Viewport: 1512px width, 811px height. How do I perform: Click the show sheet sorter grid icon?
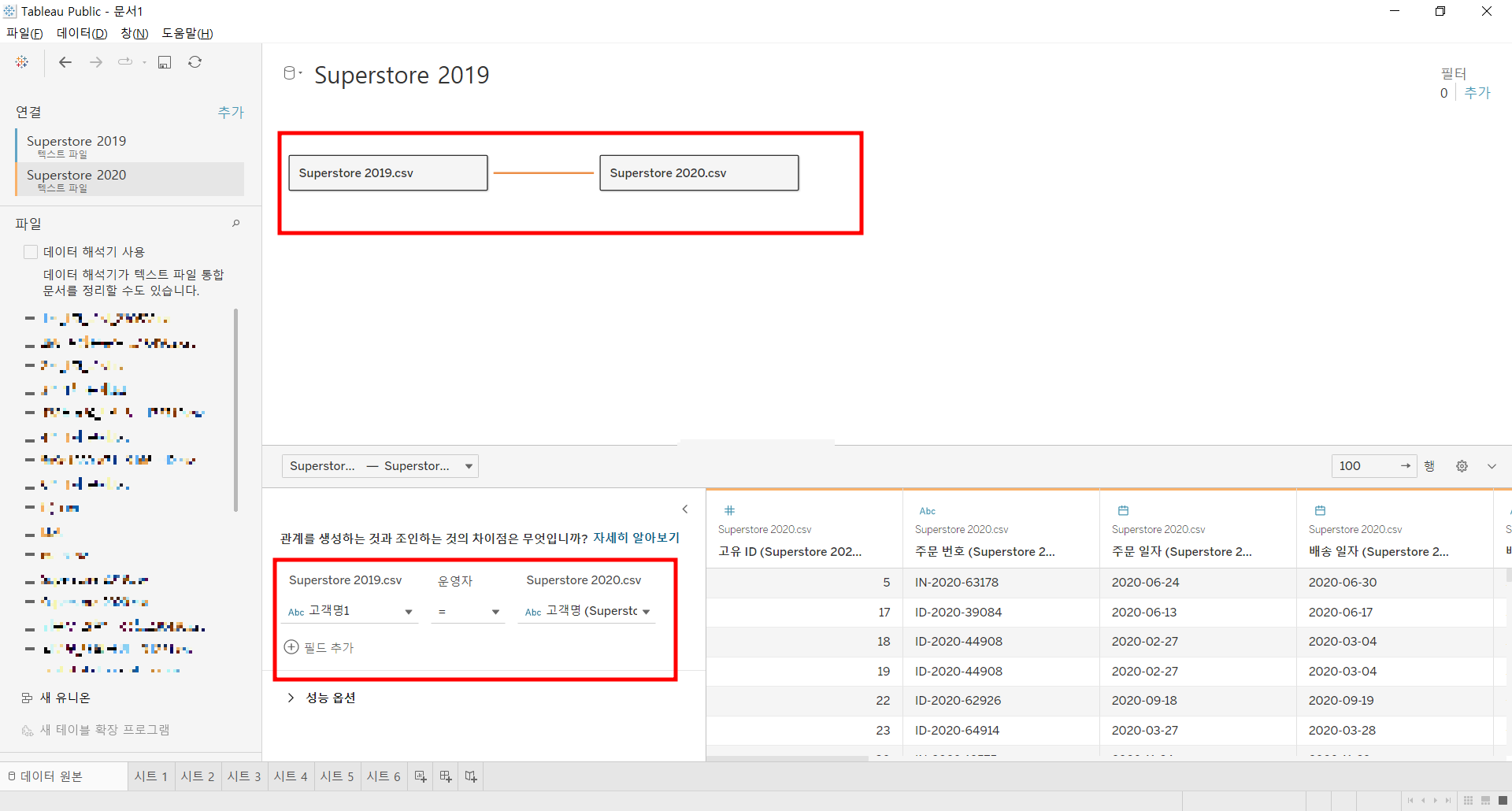[1468, 801]
